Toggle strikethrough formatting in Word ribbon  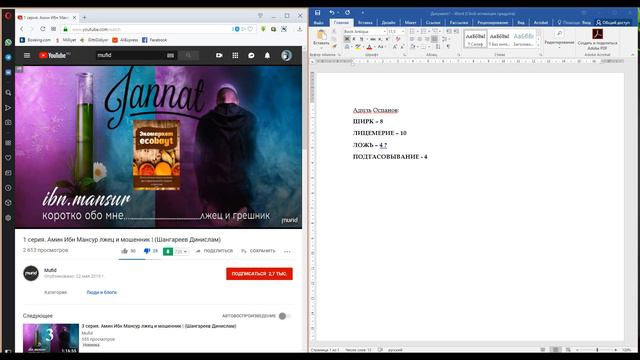pos(373,39)
